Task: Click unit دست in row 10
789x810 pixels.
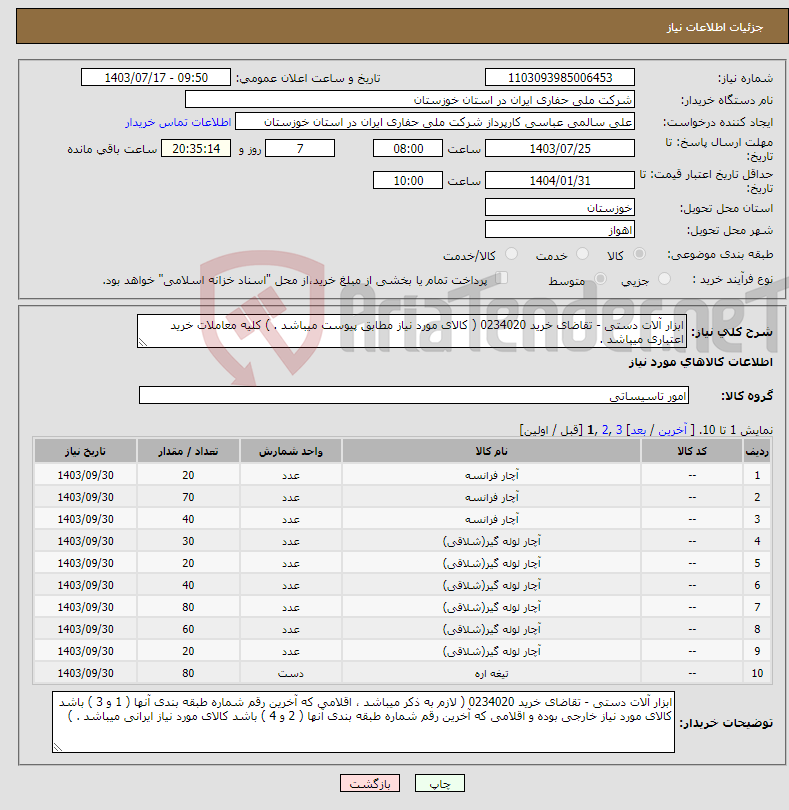Action: [x=290, y=674]
